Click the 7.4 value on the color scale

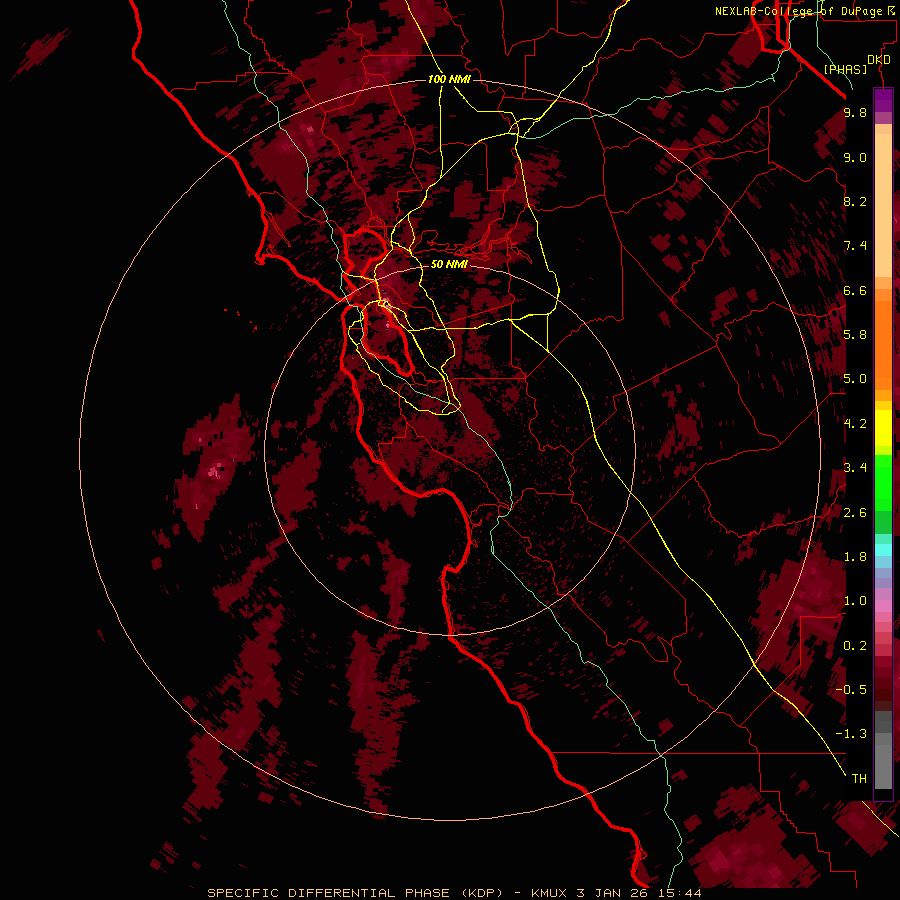pyautogui.click(x=855, y=246)
